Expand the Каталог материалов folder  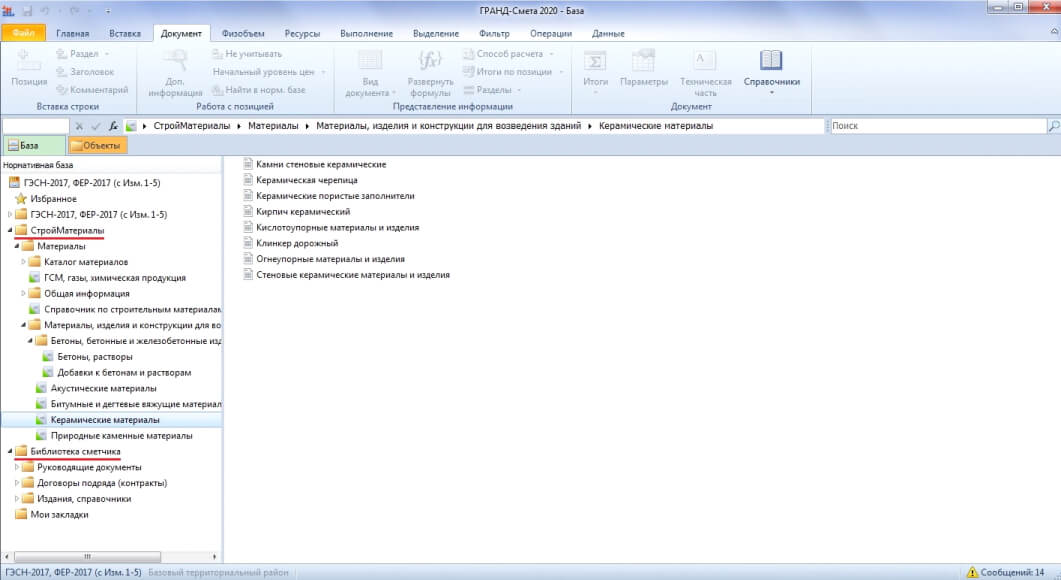pyautogui.click(x=23, y=262)
